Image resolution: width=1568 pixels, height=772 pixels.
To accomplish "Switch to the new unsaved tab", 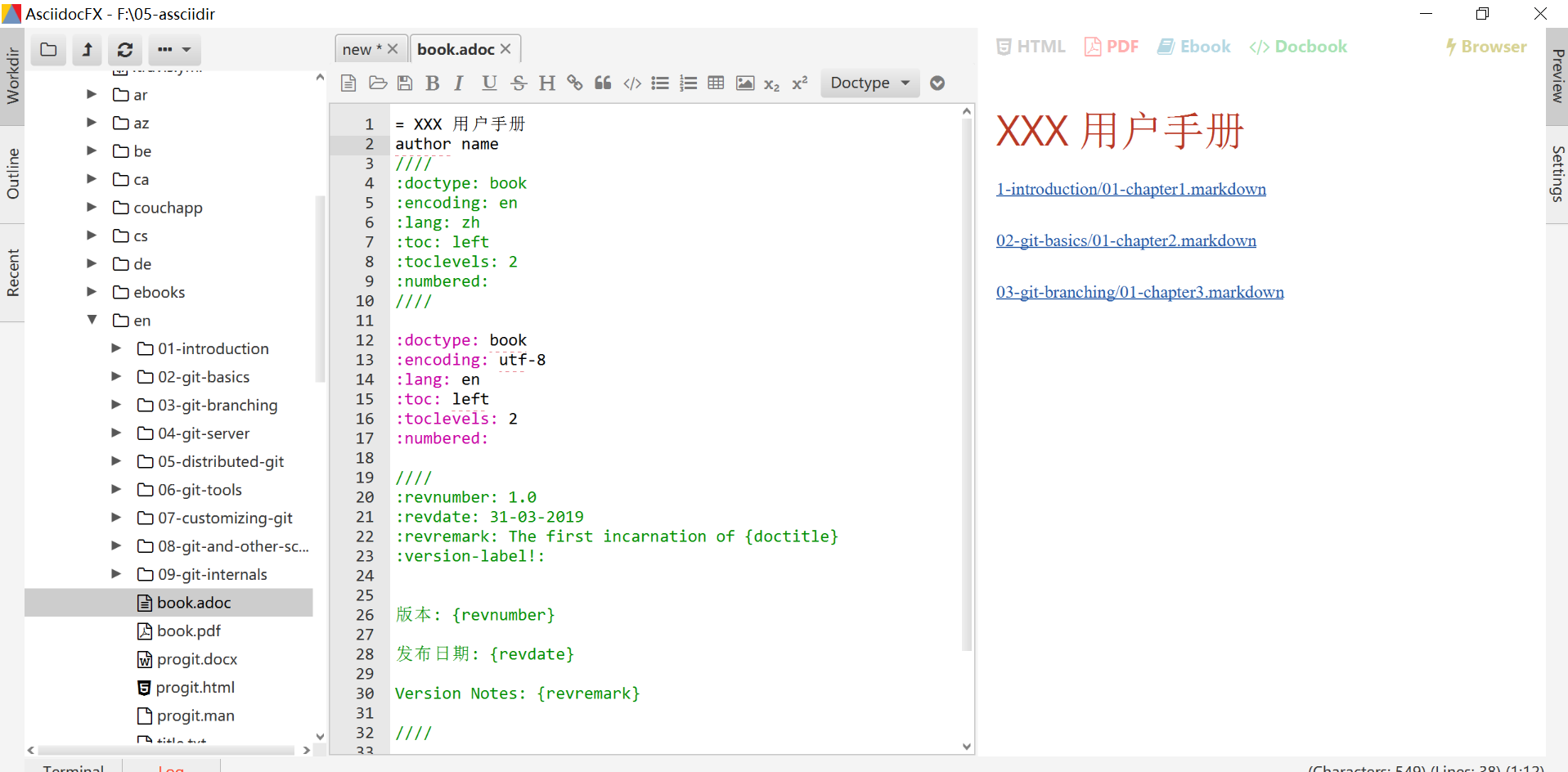I will [x=363, y=49].
